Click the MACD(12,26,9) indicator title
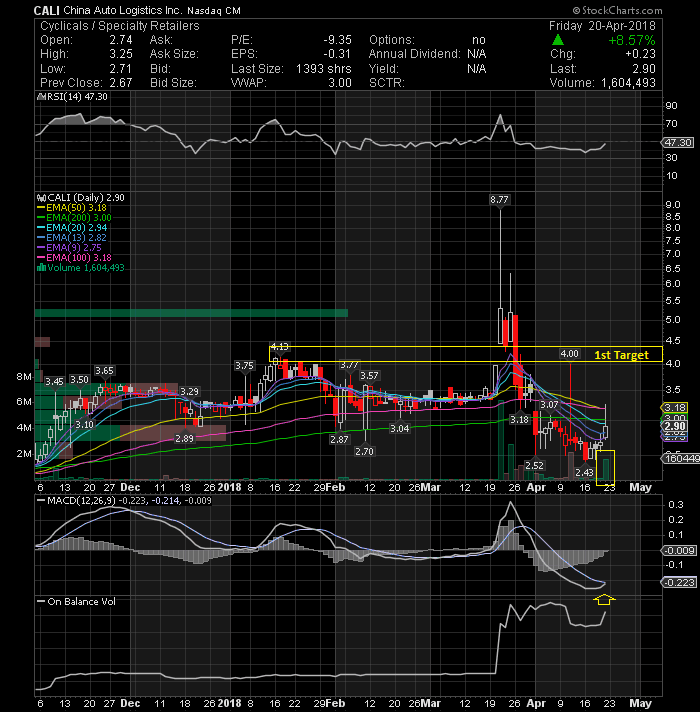This screenshot has width=700, height=712. pos(81,500)
